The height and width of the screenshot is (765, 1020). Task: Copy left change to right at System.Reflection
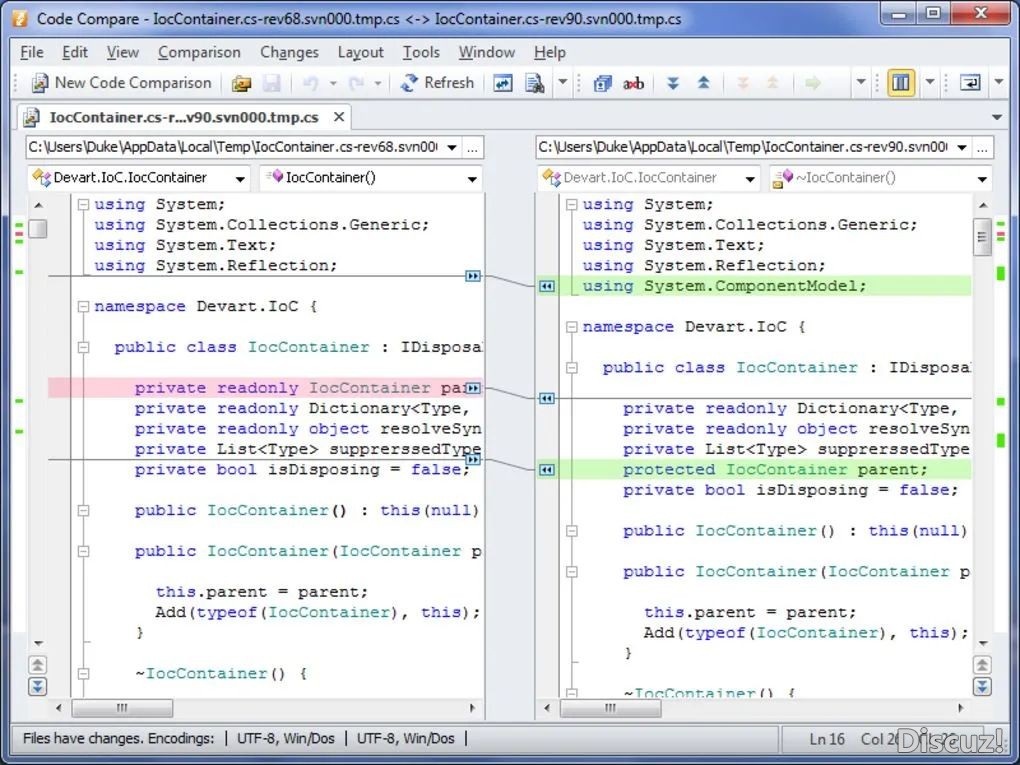[x=473, y=276]
